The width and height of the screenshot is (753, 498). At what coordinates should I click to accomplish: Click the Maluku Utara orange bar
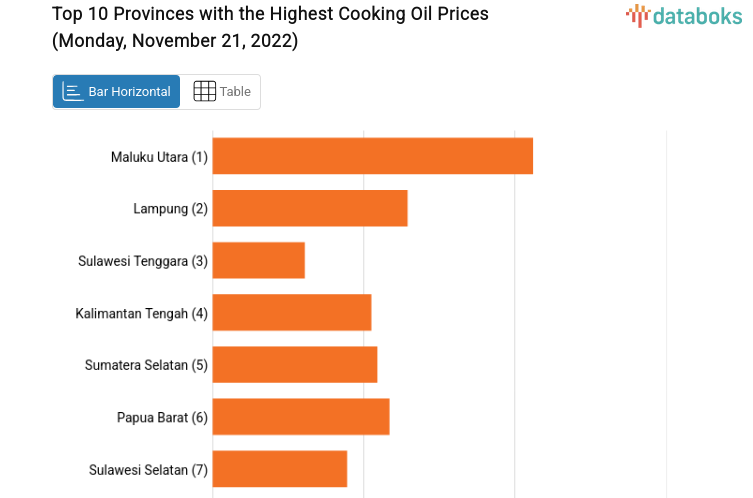[x=372, y=156]
